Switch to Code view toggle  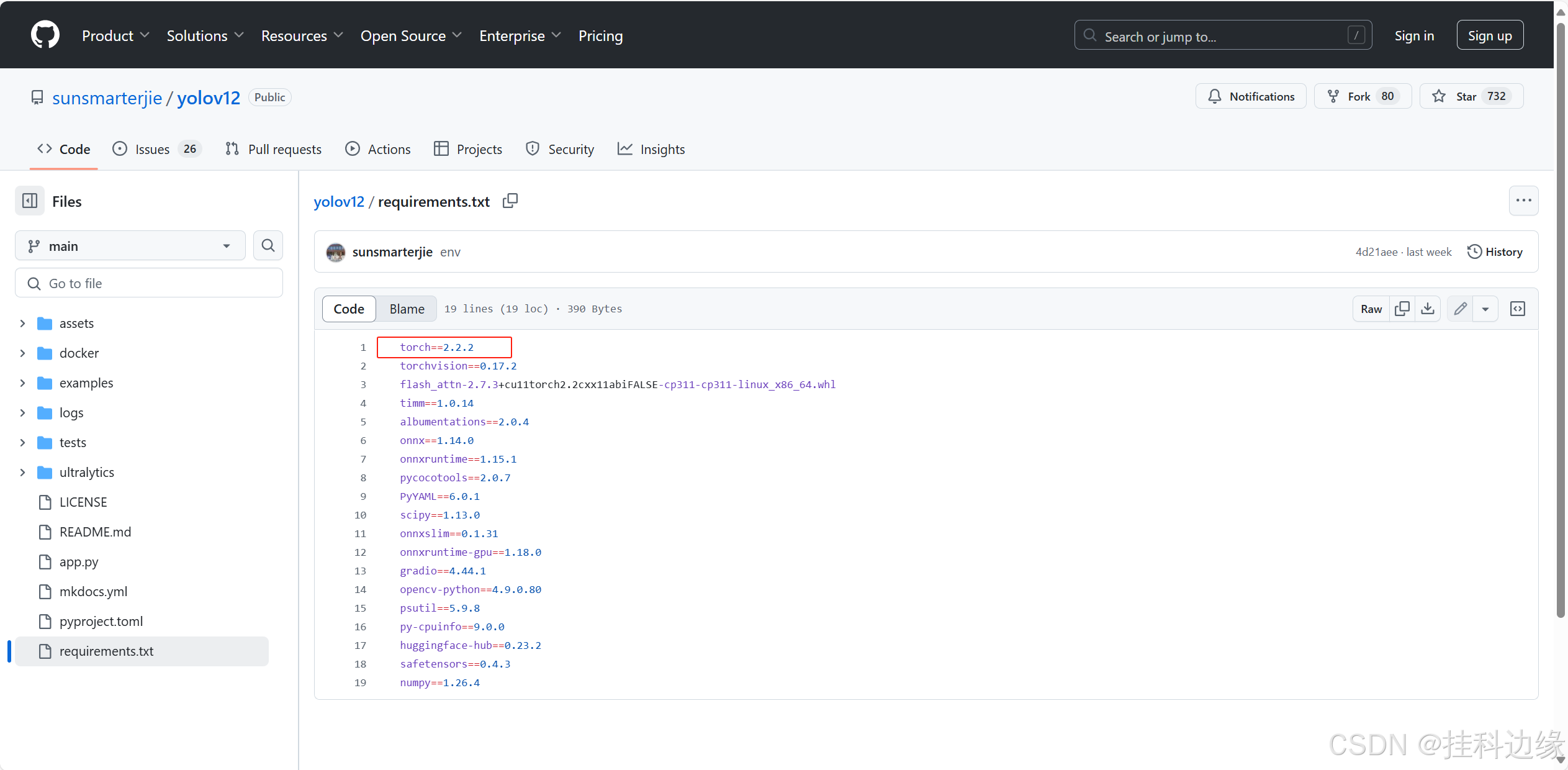tap(349, 309)
